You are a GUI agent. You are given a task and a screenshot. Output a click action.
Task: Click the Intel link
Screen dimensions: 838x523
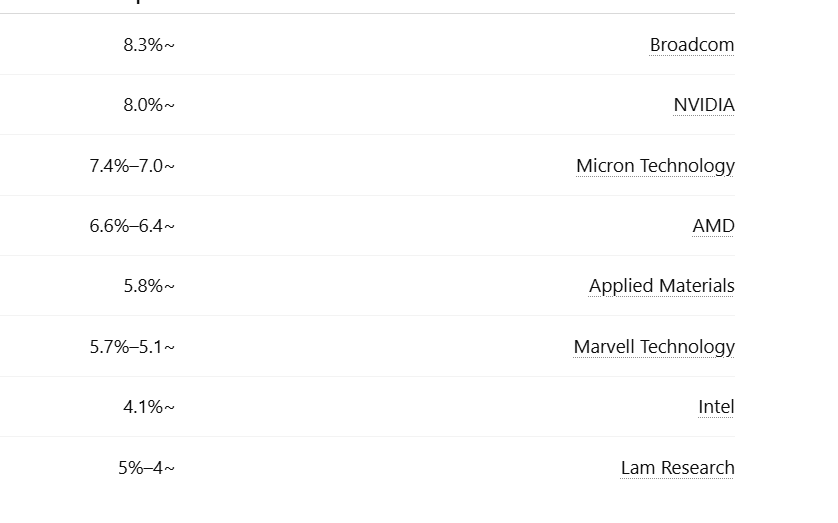click(x=716, y=407)
